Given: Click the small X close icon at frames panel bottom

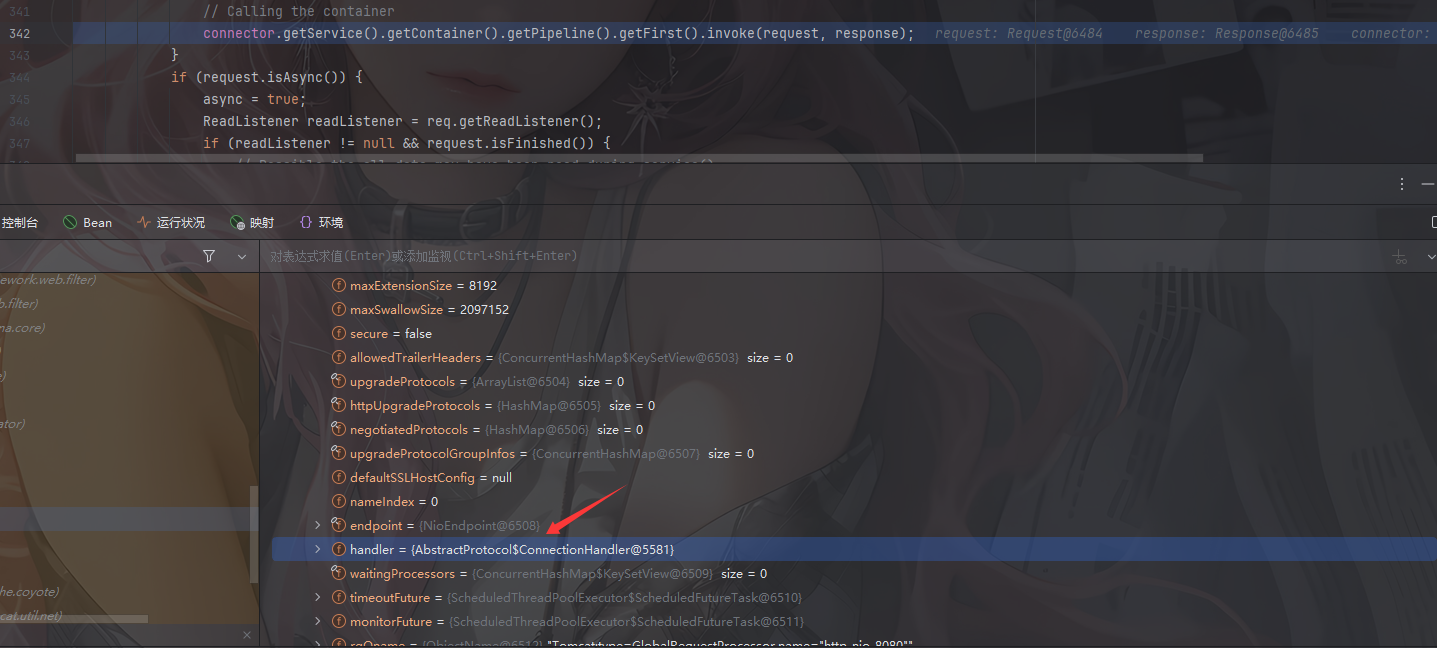Looking at the screenshot, I should (247, 635).
